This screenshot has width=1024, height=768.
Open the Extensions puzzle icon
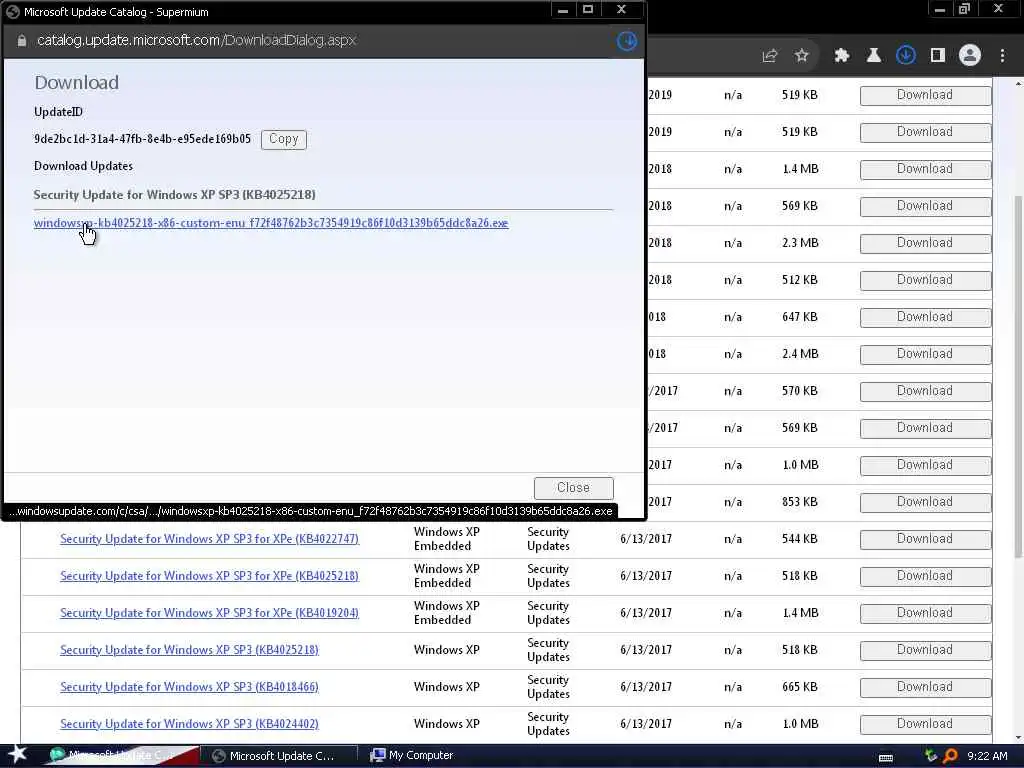(x=842, y=56)
